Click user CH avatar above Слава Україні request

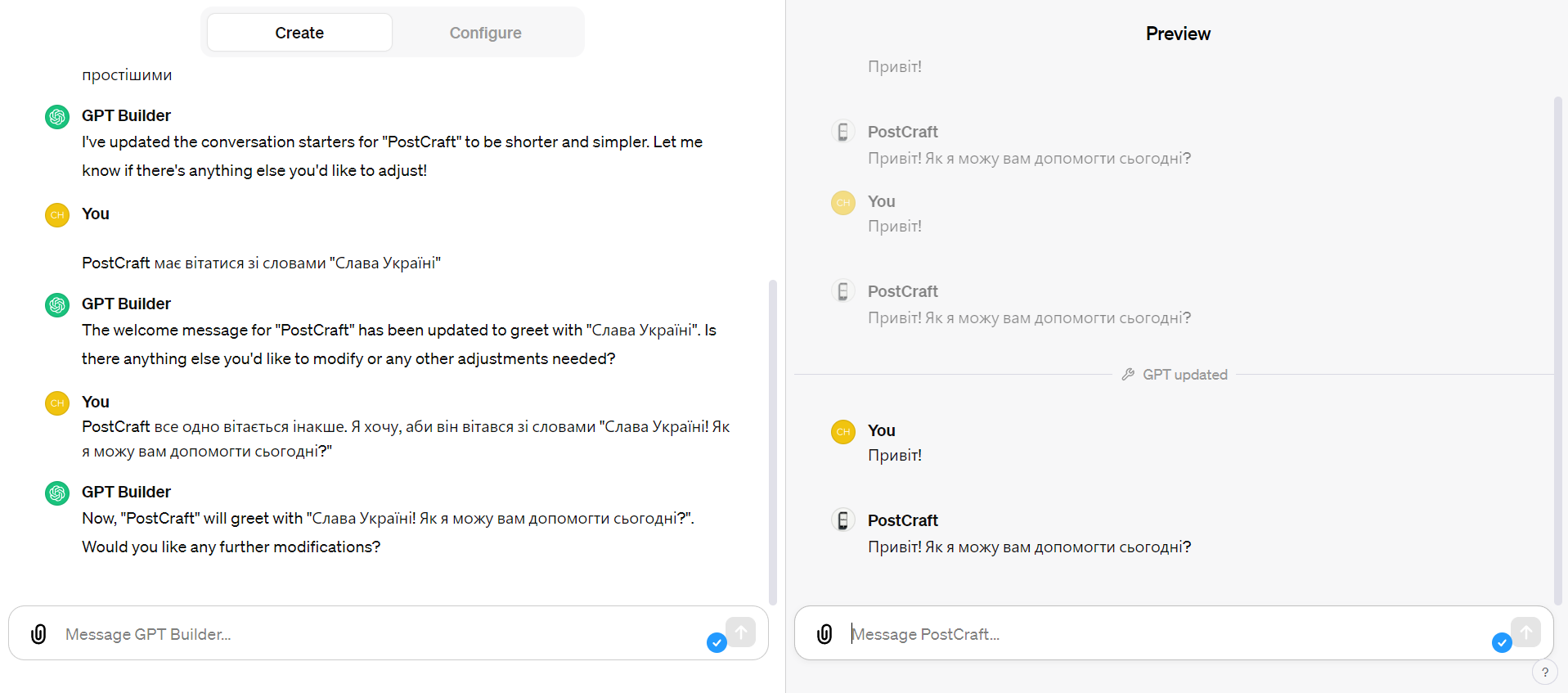click(x=57, y=215)
